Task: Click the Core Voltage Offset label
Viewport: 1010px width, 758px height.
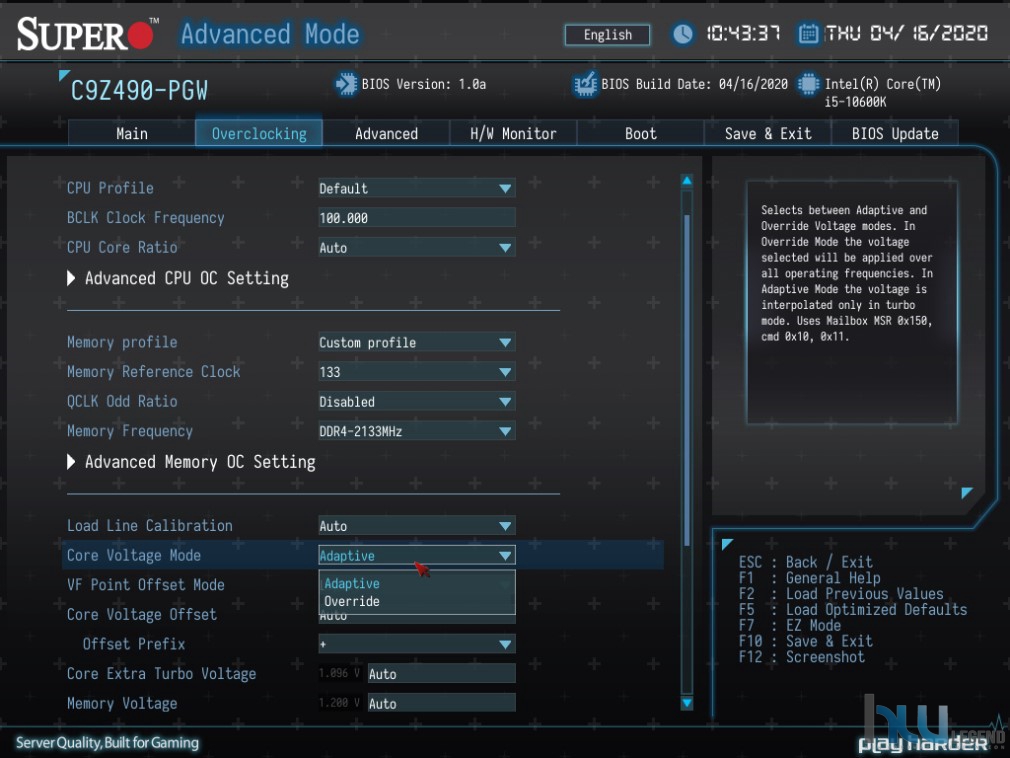Action: [x=142, y=614]
